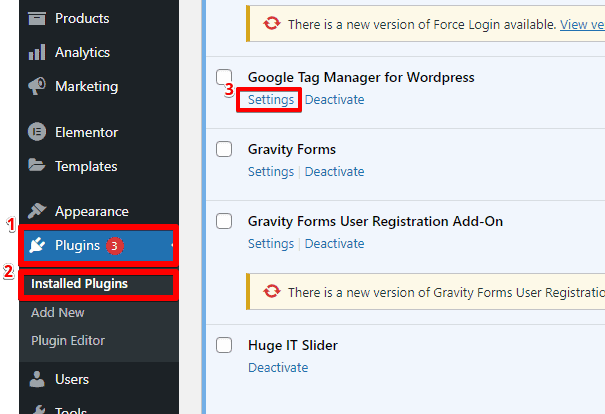Click the Huge IT Slider title
Screen dimensions: 605x414
(x=293, y=345)
